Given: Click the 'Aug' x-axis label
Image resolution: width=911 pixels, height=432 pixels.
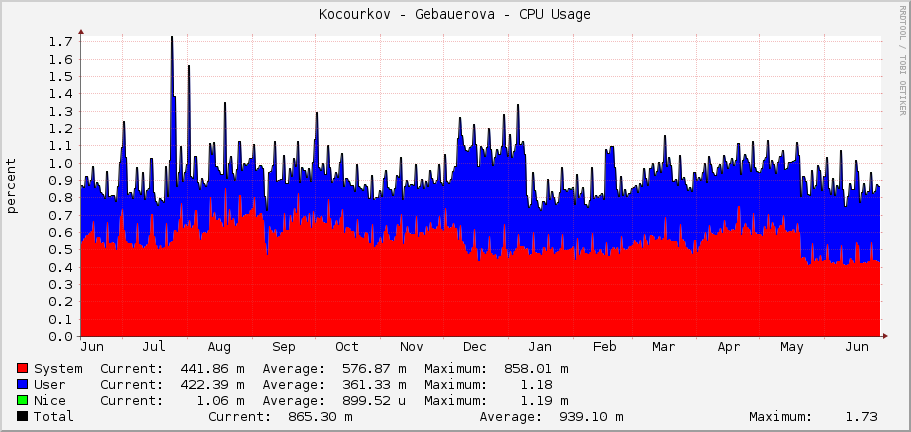Looking at the screenshot, I should (219, 347).
